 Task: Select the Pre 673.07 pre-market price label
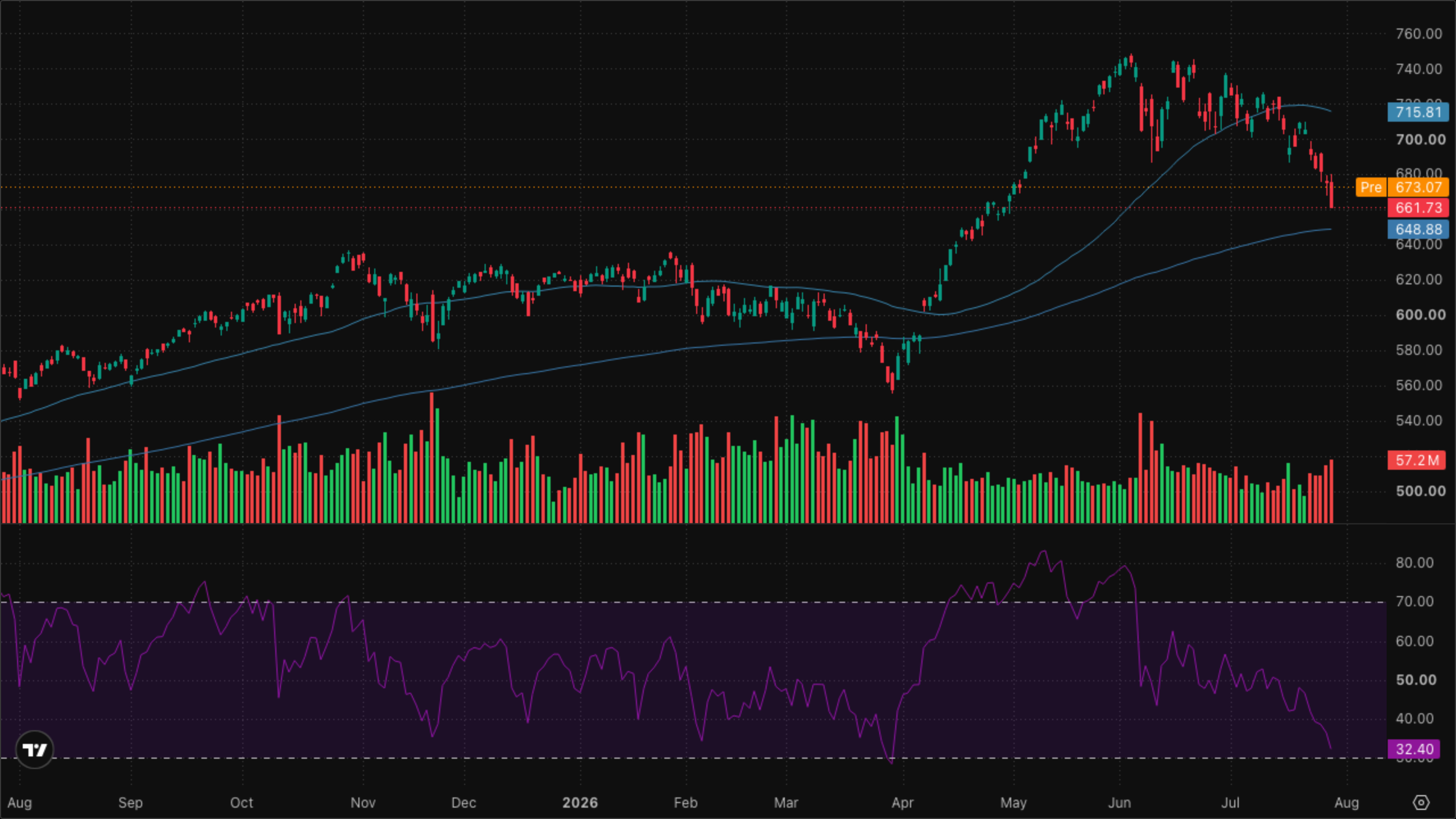[1402, 187]
